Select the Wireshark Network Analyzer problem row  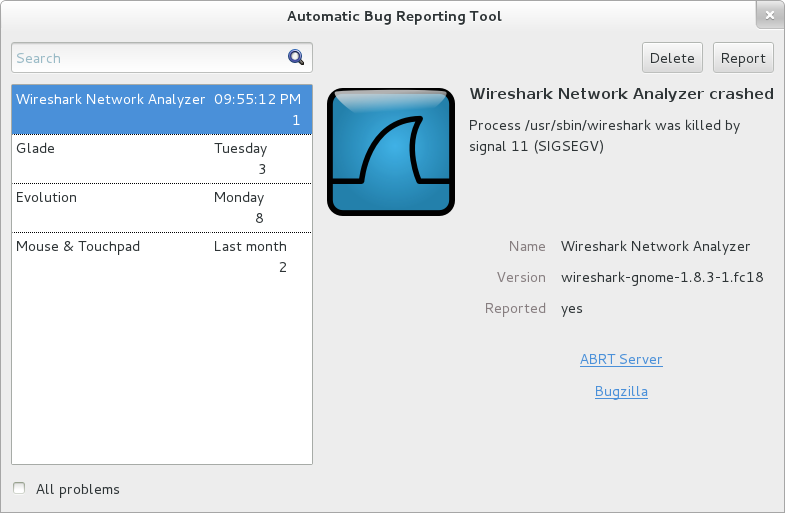click(x=162, y=110)
